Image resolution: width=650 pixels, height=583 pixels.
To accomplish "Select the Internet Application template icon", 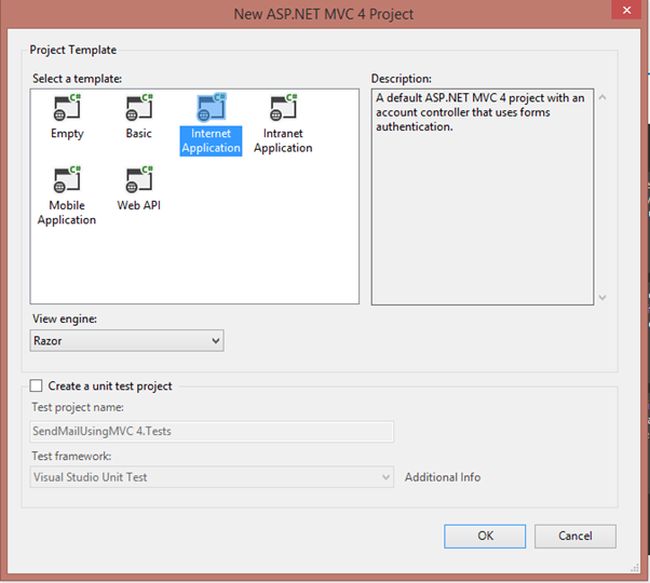I will tap(211, 107).
